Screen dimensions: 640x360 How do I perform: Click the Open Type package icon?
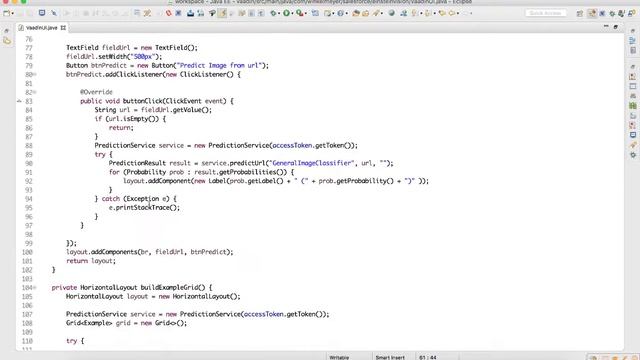point(356,13)
